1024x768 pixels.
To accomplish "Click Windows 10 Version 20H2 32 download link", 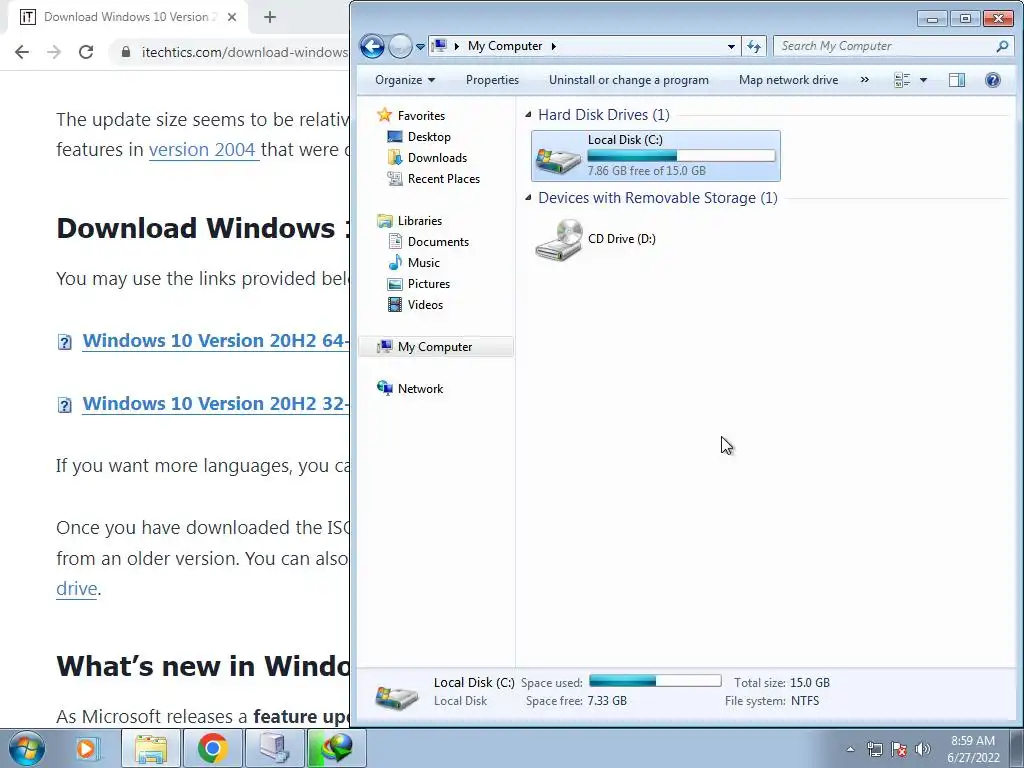I will click(216, 403).
